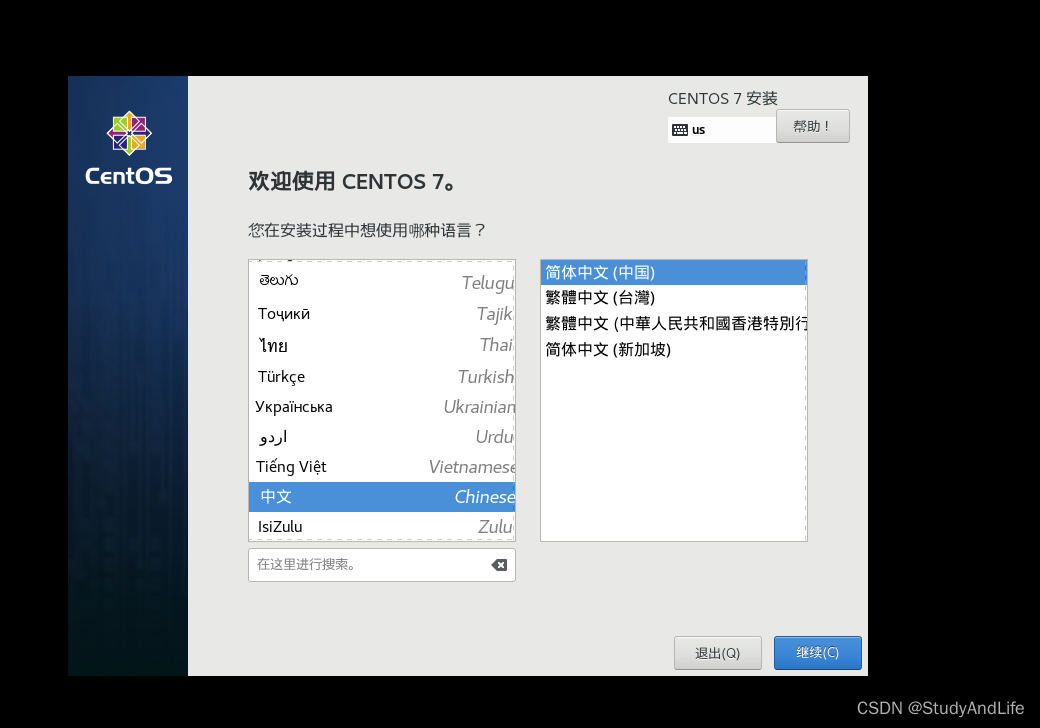
Task: Select 繁體中文 (台灣) locale
Action: tap(600, 297)
